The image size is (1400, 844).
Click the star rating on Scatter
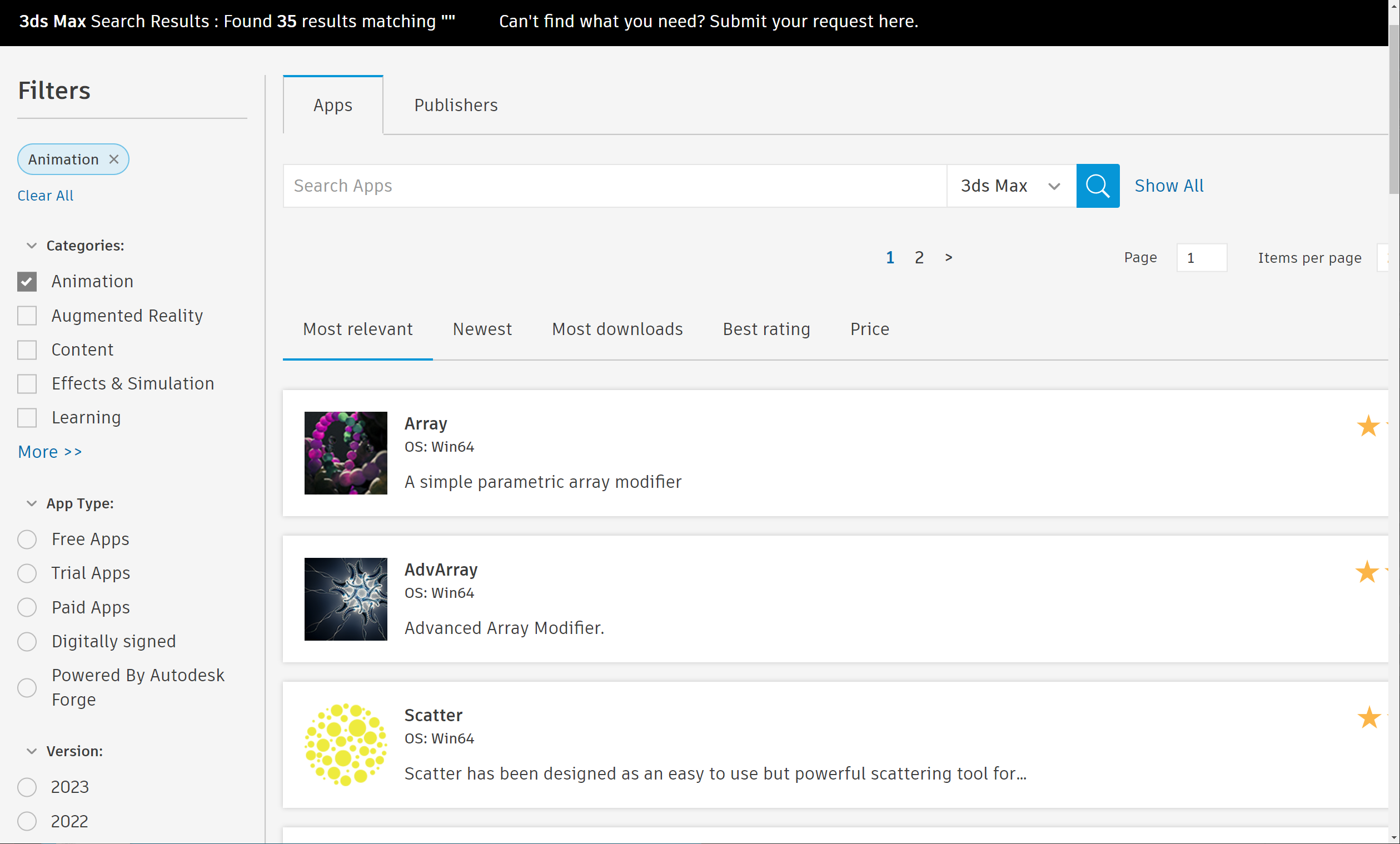coord(1368,717)
